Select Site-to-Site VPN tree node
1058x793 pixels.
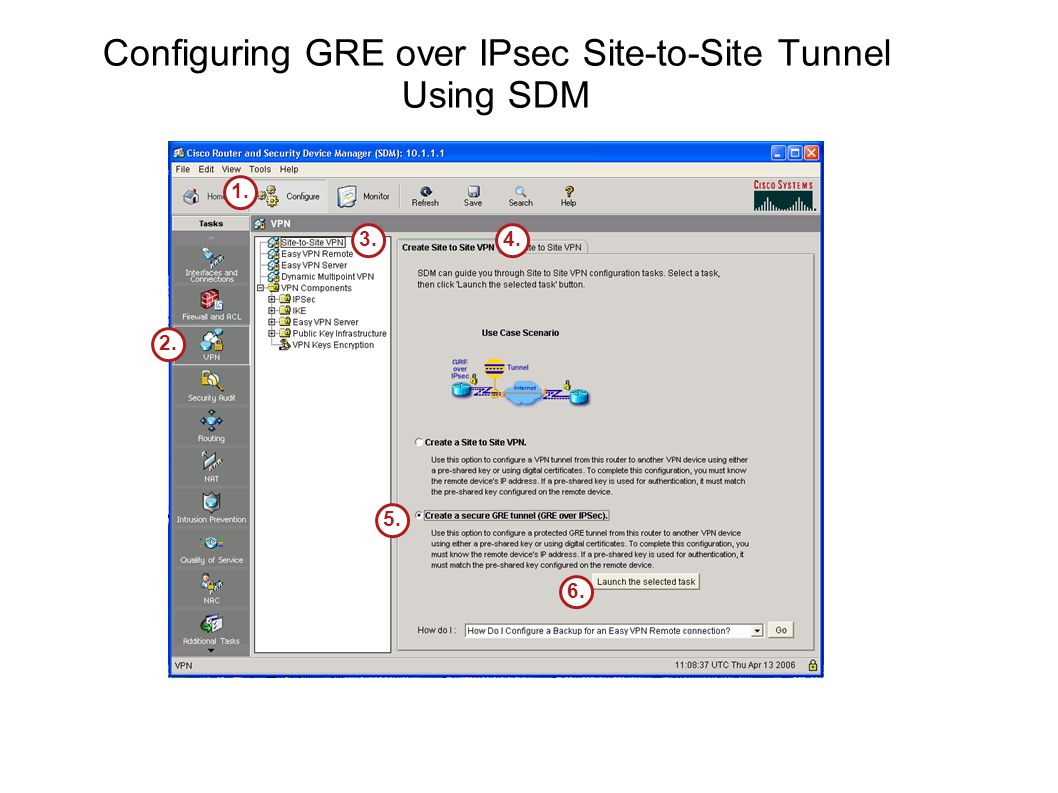312,242
